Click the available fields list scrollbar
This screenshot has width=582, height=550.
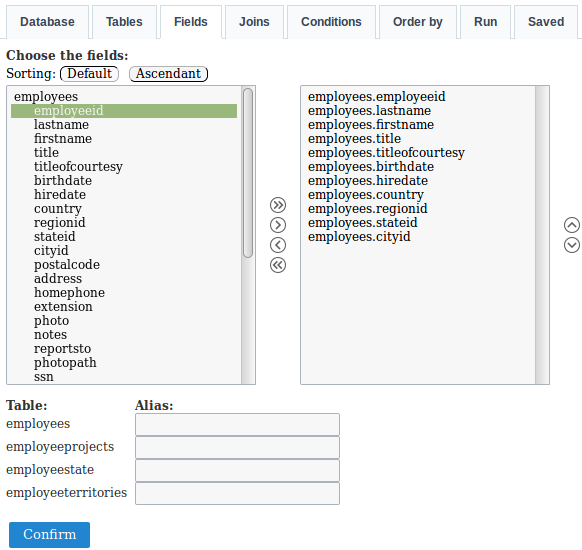(x=248, y=173)
